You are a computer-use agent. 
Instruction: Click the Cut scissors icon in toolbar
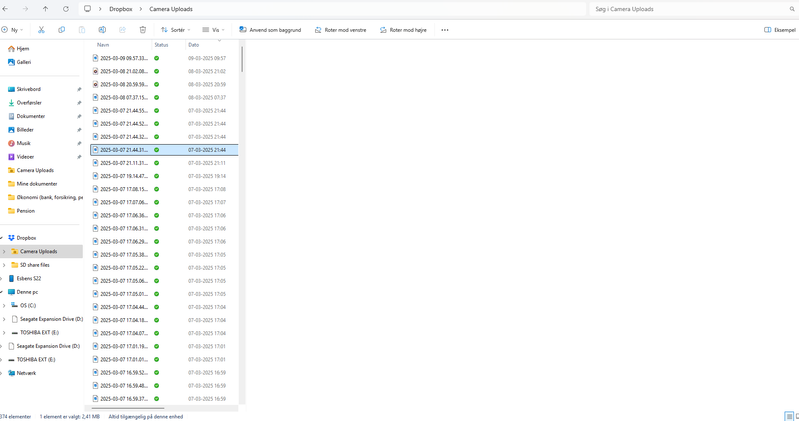click(41, 30)
